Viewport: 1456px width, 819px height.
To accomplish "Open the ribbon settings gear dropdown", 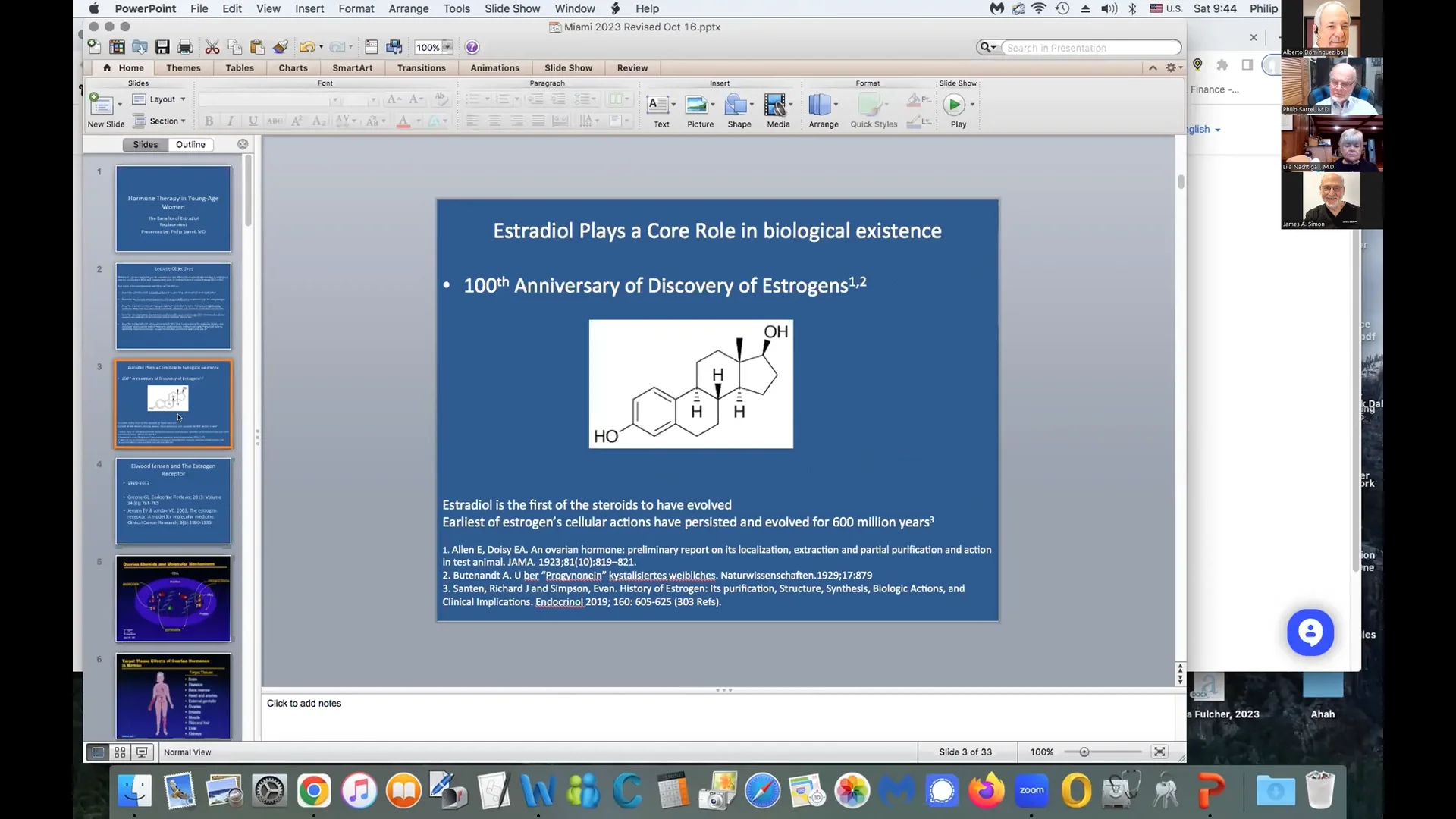I will click(1174, 67).
